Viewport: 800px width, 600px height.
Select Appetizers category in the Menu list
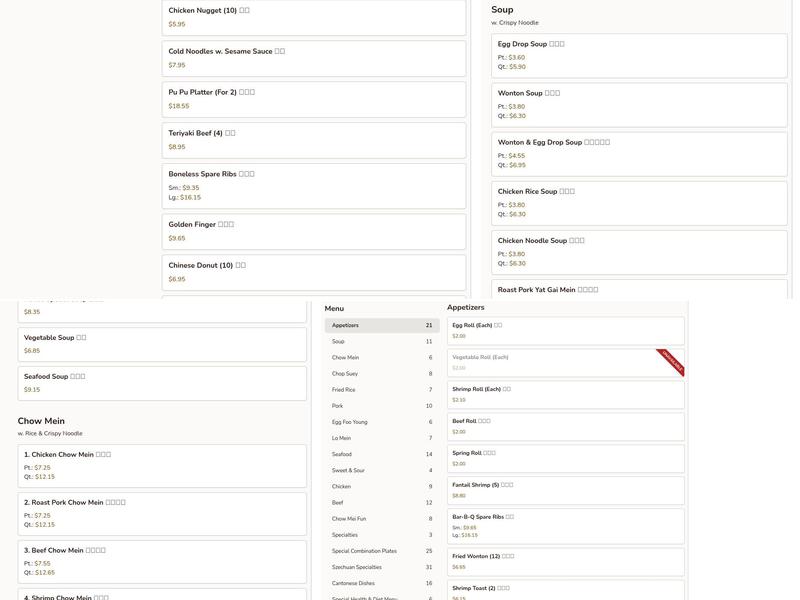click(x=381, y=326)
